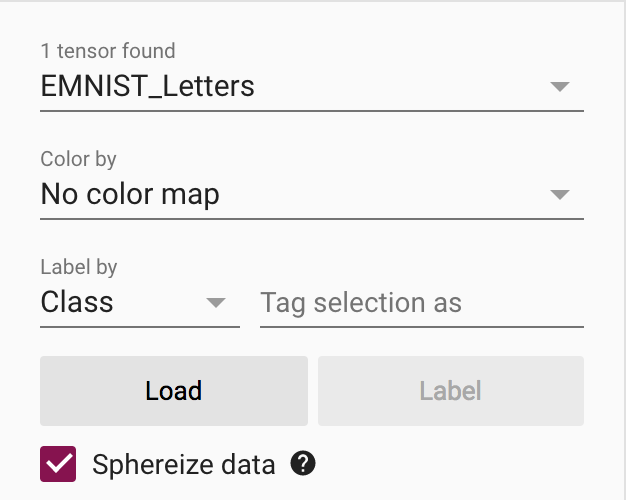
Task: Click the Label by caption
Action: tap(78, 267)
